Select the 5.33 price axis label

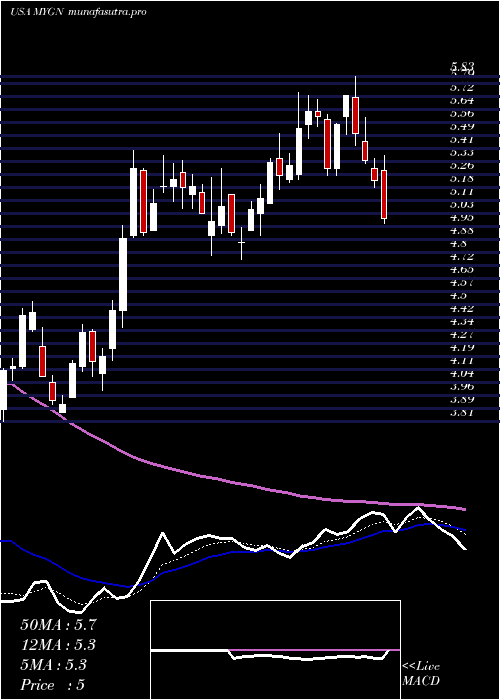point(462,152)
